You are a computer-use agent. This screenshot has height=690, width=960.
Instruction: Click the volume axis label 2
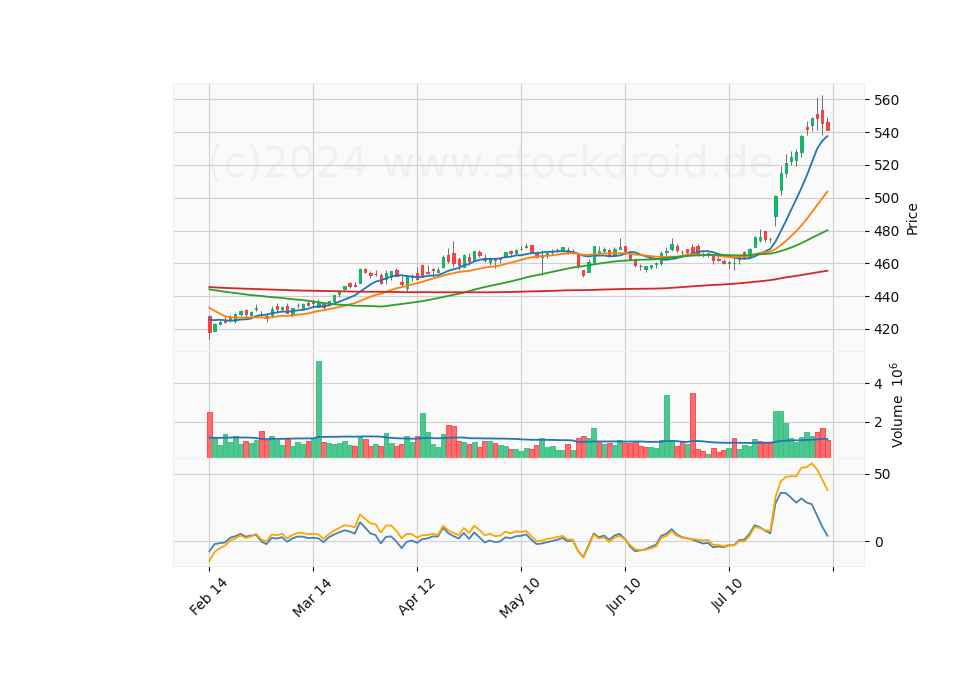point(878,422)
